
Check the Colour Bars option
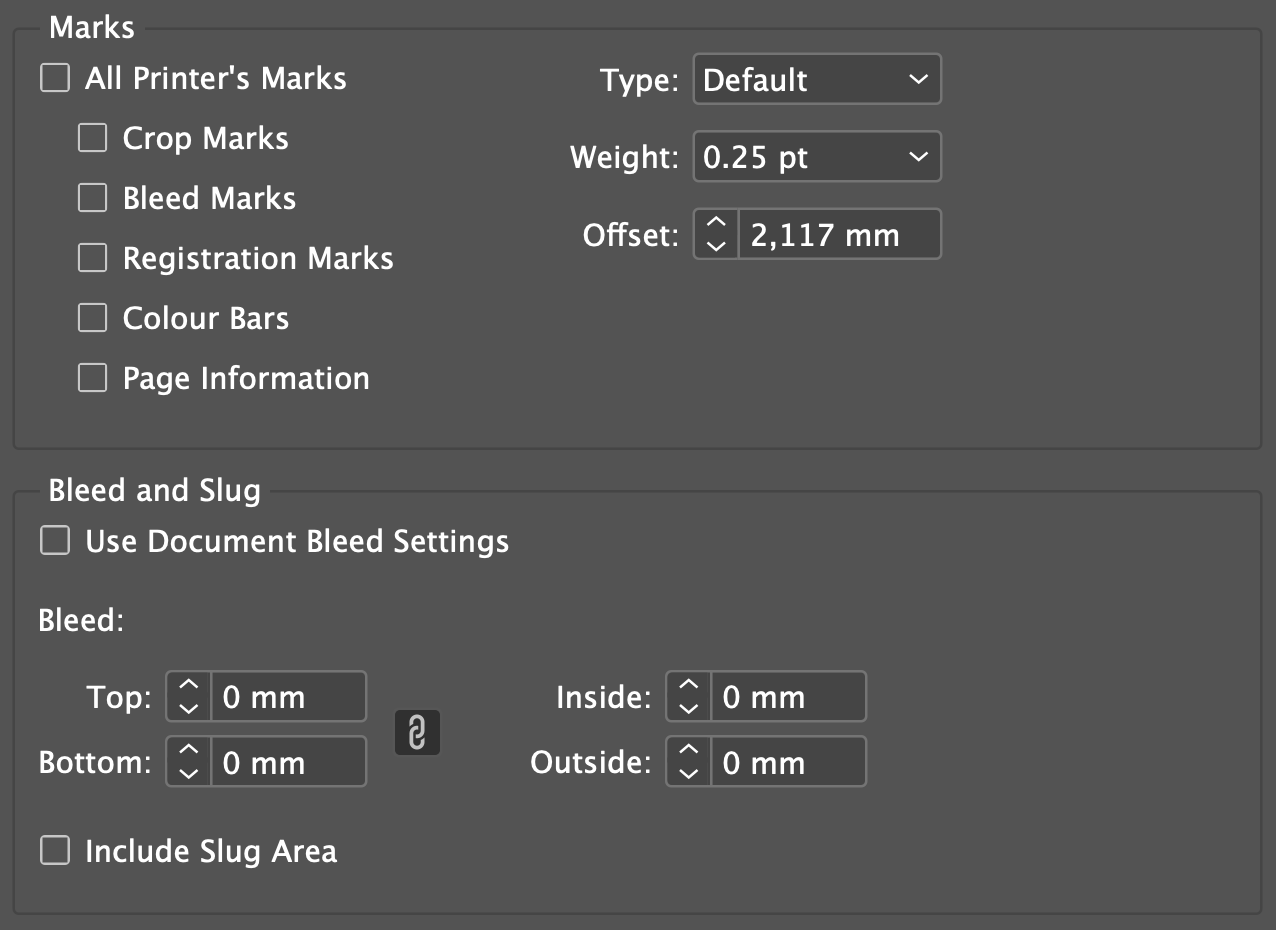(x=93, y=318)
